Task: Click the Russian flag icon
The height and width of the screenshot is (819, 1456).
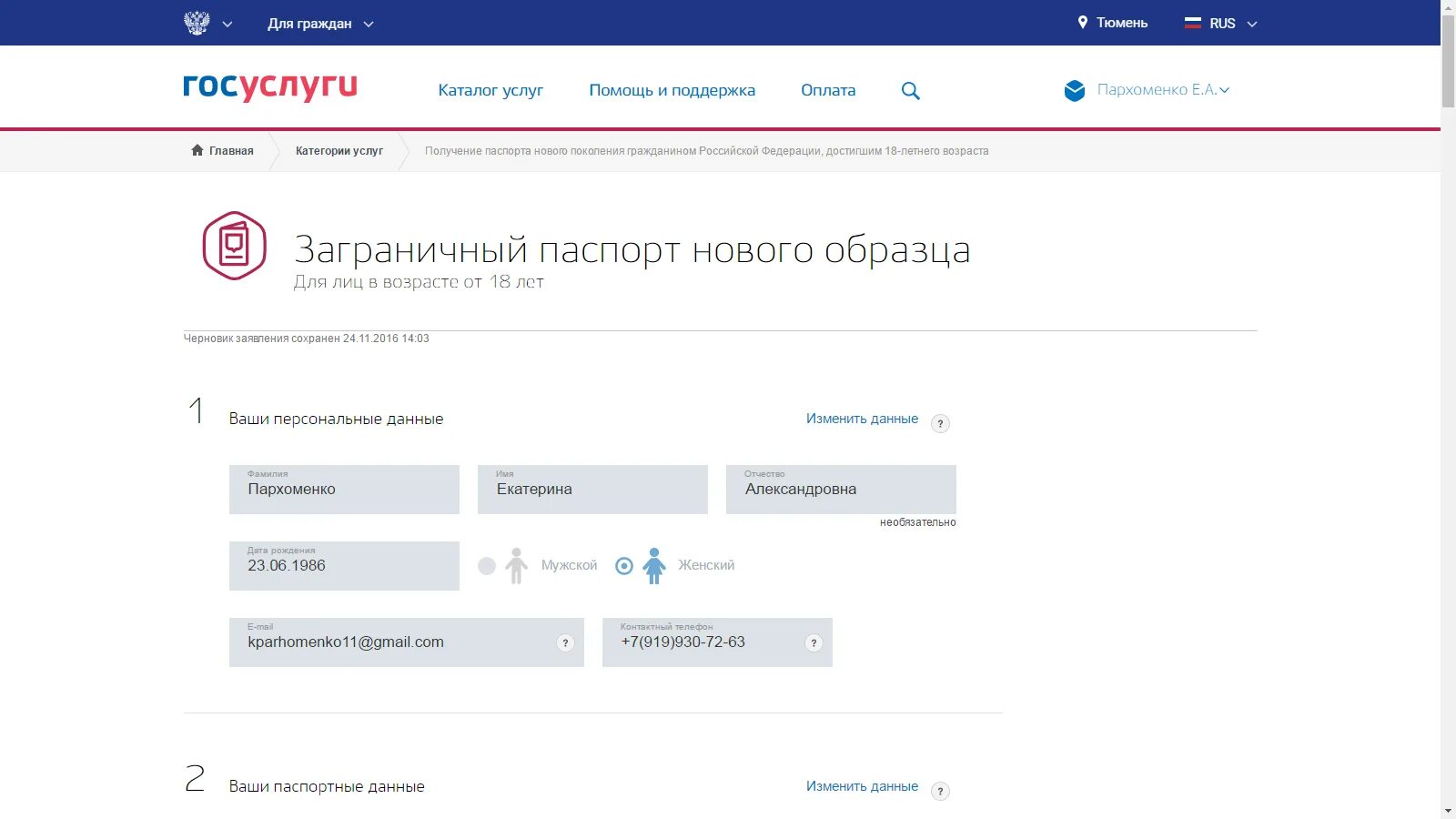Action: tap(1193, 23)
